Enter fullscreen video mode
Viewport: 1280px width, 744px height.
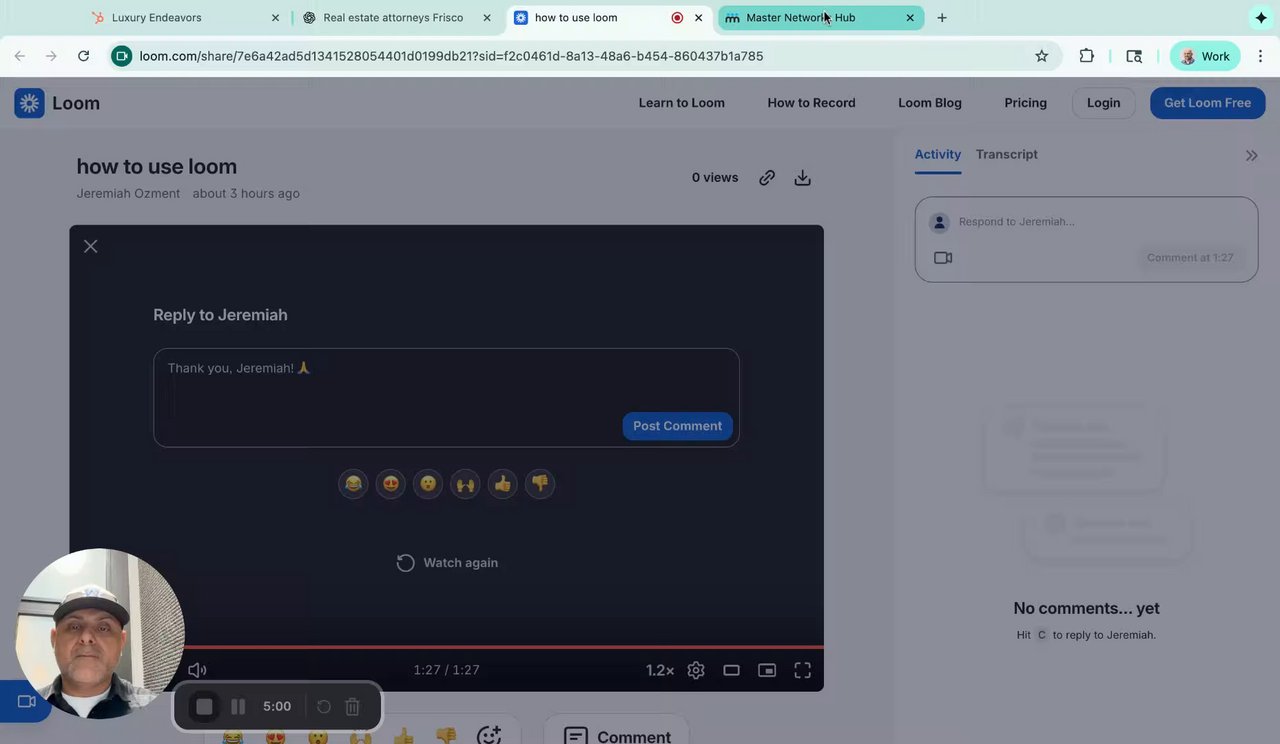(802, 670)
